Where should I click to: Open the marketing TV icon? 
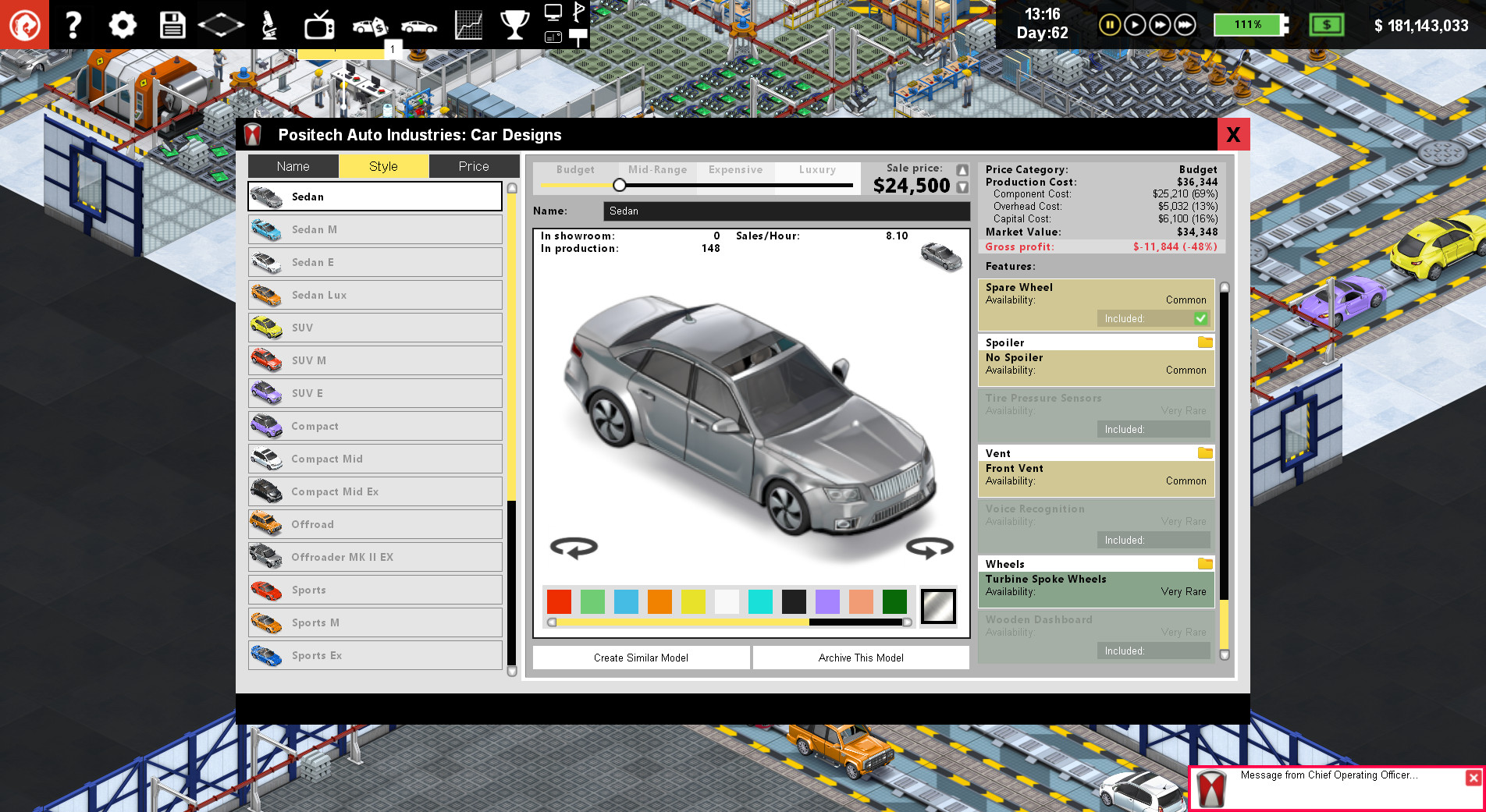(320, 24)
